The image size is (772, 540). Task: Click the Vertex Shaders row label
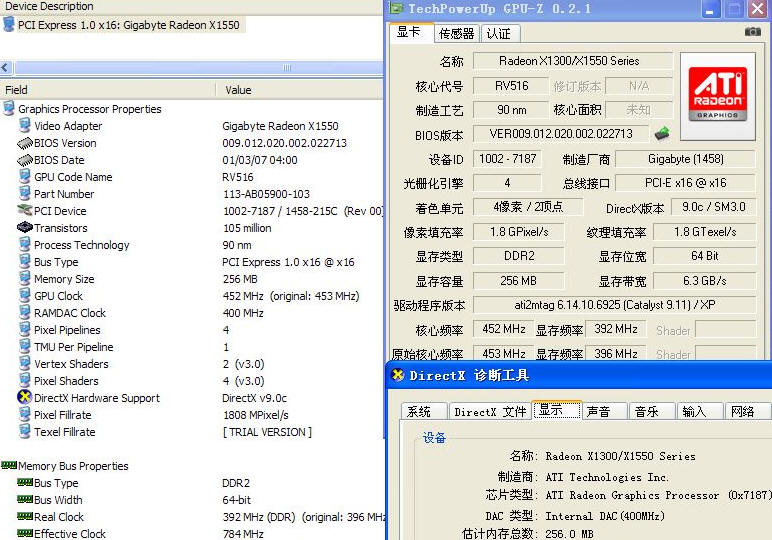[71, 364]
